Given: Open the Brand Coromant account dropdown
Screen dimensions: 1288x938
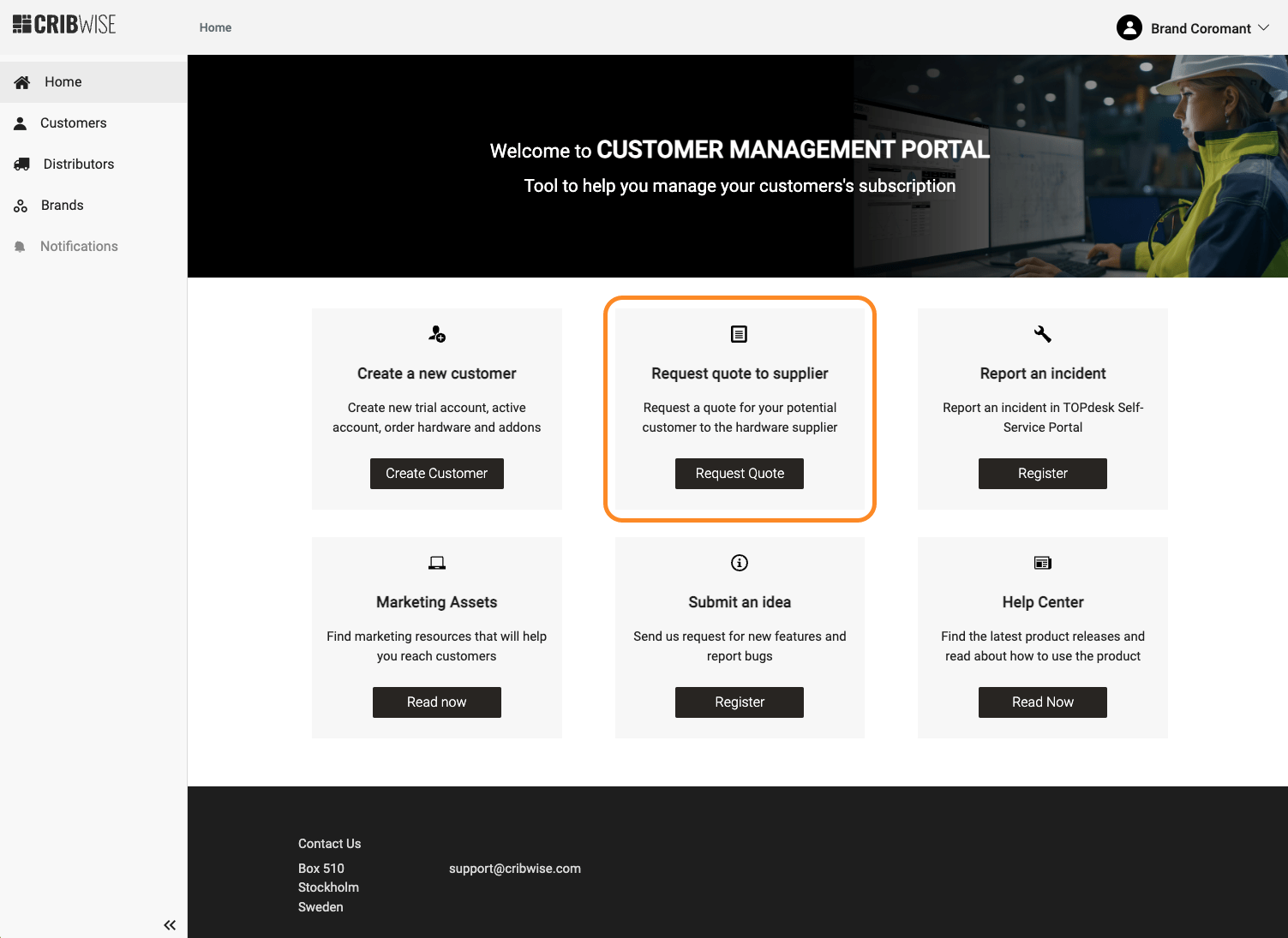Looking at the screenshot, I should (1200, 28).
